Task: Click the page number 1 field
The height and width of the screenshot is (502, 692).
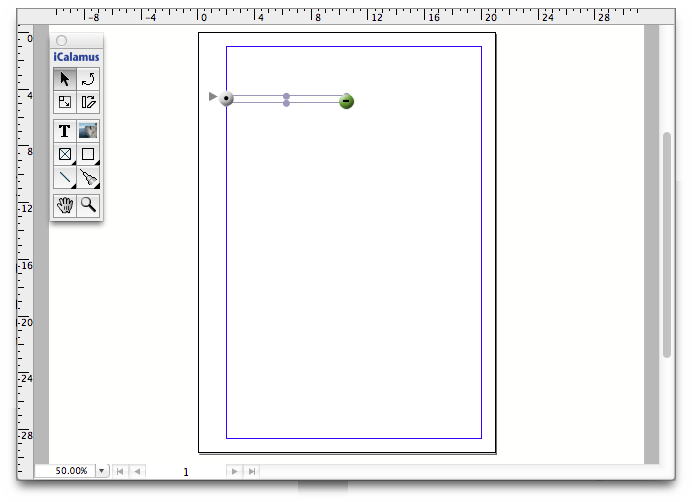Action: tap(186, 472)
